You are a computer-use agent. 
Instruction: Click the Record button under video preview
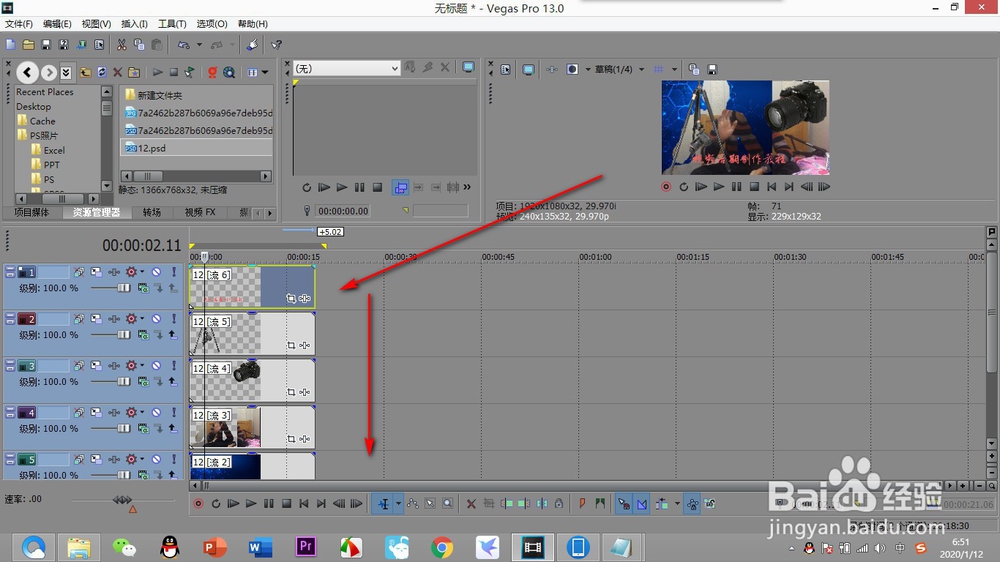[x=666, y=187]
